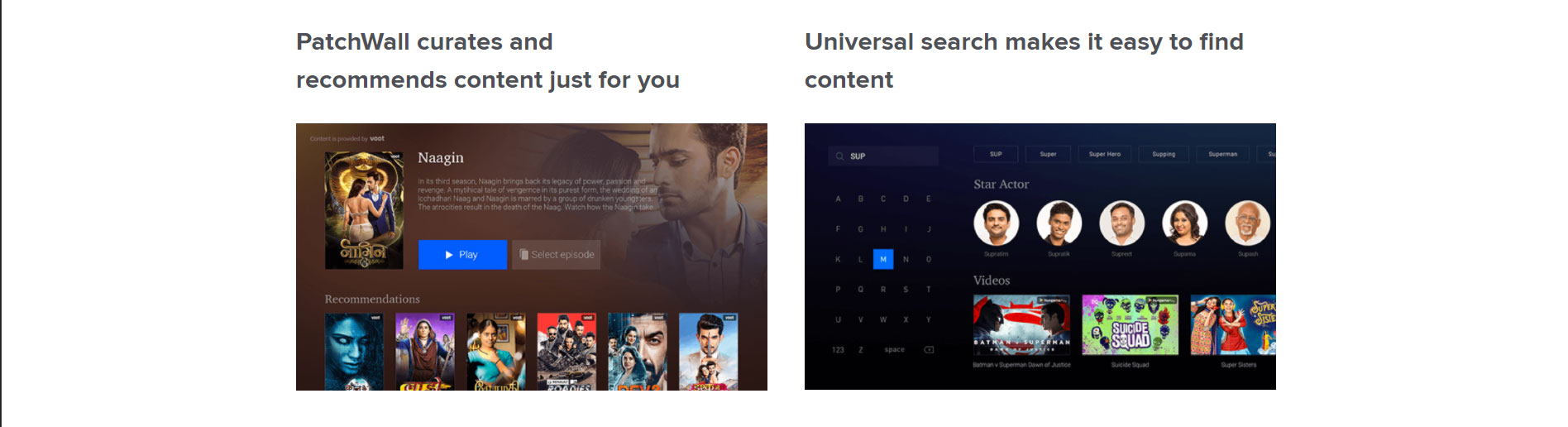Open Batman v Superman video thumbnail
The image size is (1568, 427).
(1021, 325)
